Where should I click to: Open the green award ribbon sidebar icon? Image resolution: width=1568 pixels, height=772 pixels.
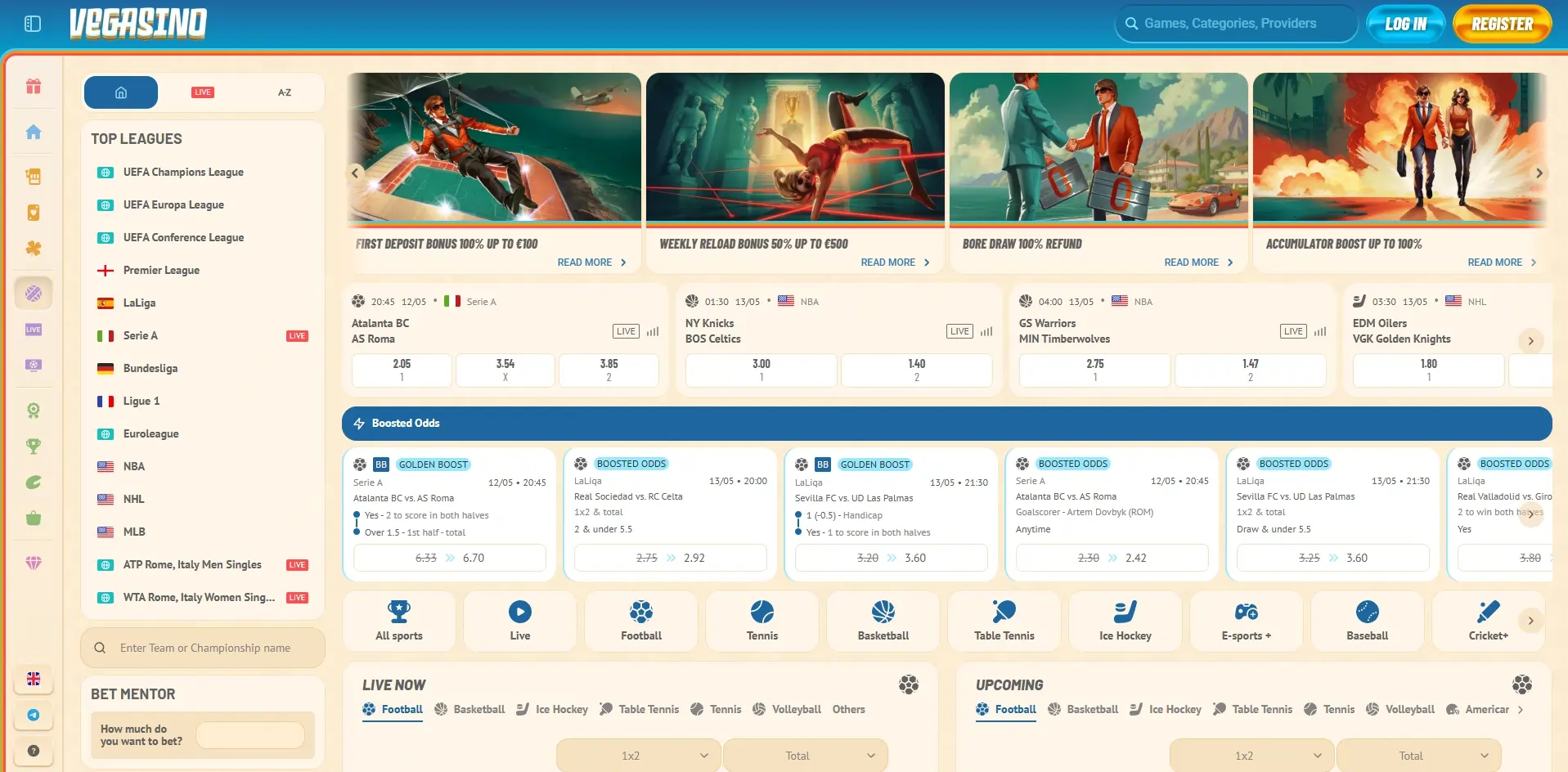click(x=34, y=411)
